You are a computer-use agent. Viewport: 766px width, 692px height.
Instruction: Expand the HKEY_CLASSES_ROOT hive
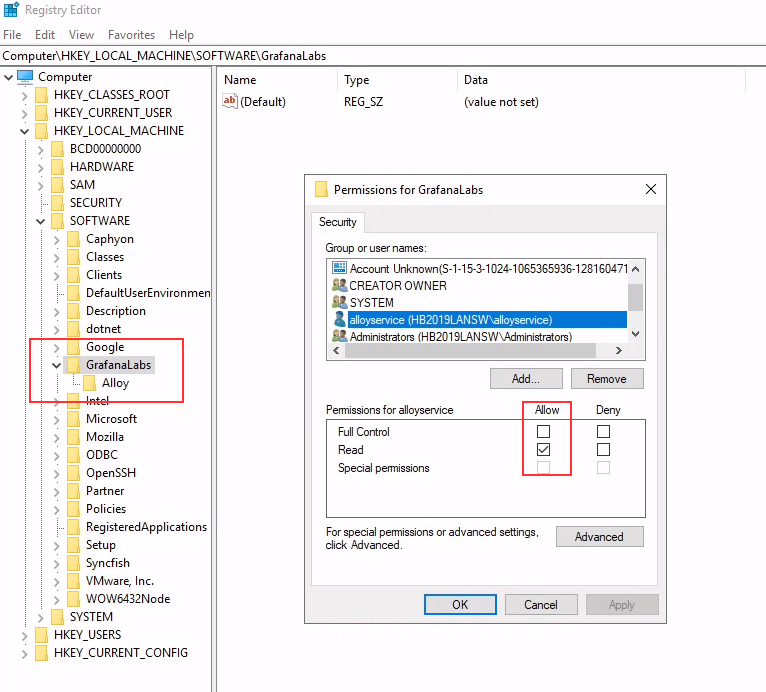pos(24,95)
